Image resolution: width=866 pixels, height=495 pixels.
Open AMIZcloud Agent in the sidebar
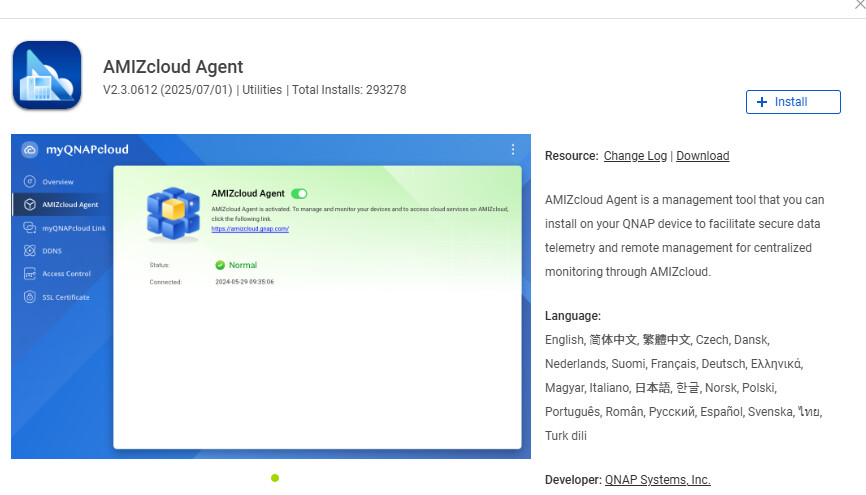(x=69, y=205)
